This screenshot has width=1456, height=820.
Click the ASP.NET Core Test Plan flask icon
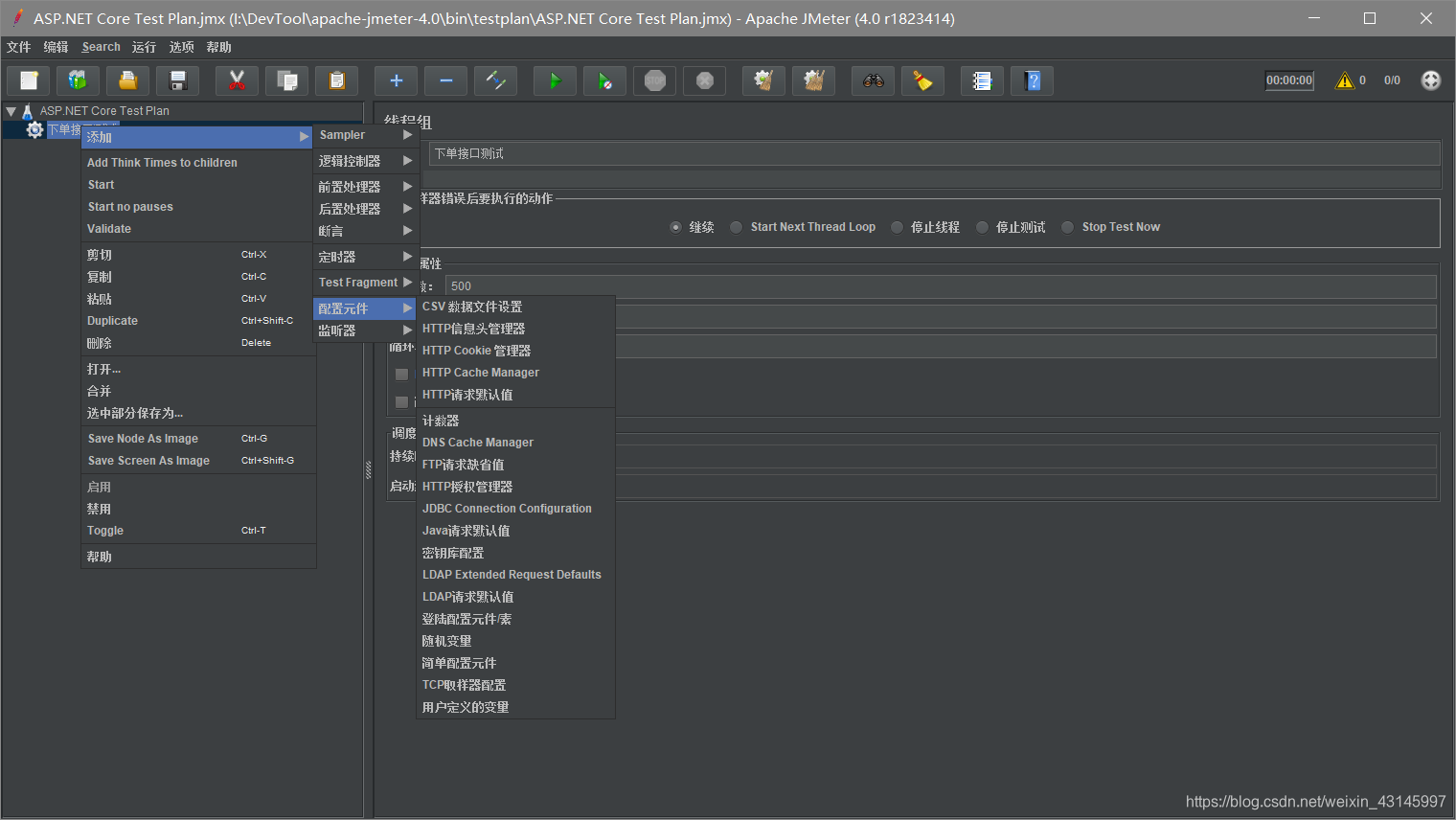point(27,111)
